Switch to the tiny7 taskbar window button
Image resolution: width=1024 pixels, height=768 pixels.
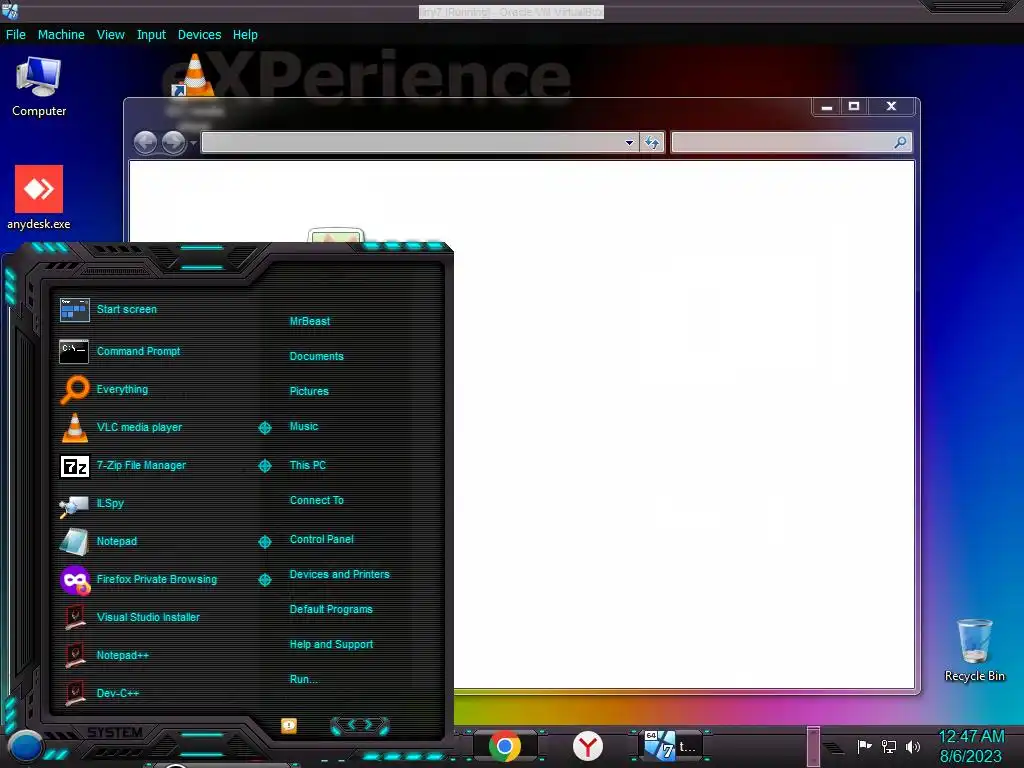click(670, 746)
